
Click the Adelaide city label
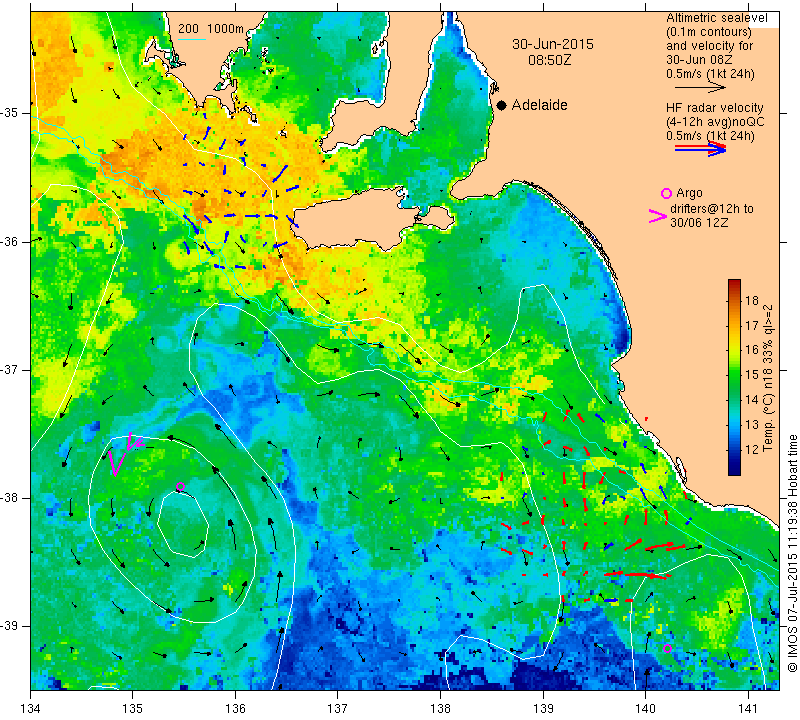coord(539,105)
